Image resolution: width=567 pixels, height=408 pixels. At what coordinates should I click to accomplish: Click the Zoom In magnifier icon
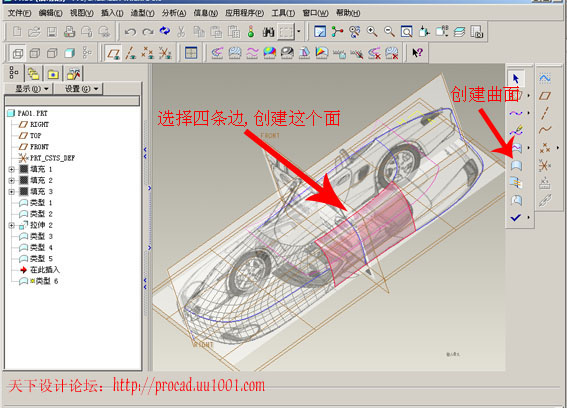(x=372, y=32)
